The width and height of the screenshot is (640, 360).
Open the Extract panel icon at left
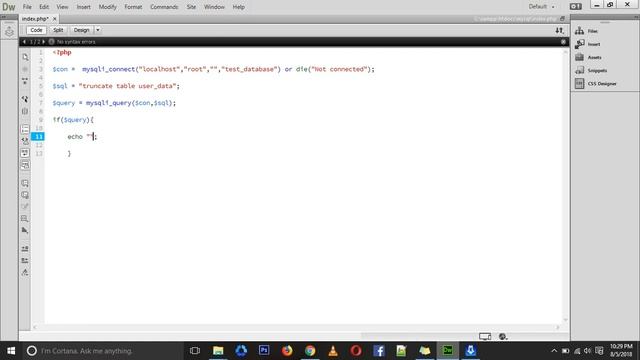click(x=9, y=31)
